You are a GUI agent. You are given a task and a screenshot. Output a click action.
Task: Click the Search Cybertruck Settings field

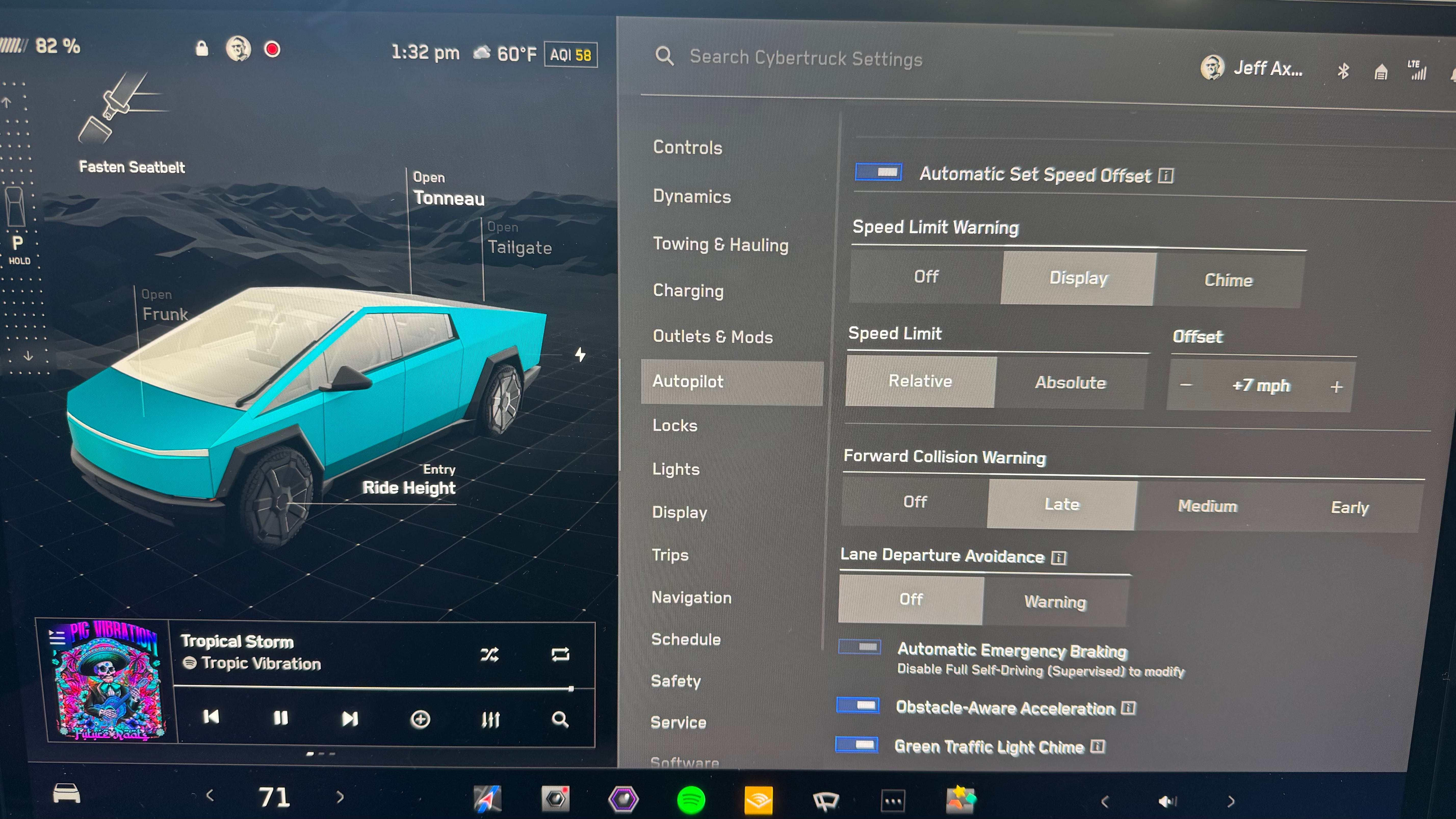point(805,58)
